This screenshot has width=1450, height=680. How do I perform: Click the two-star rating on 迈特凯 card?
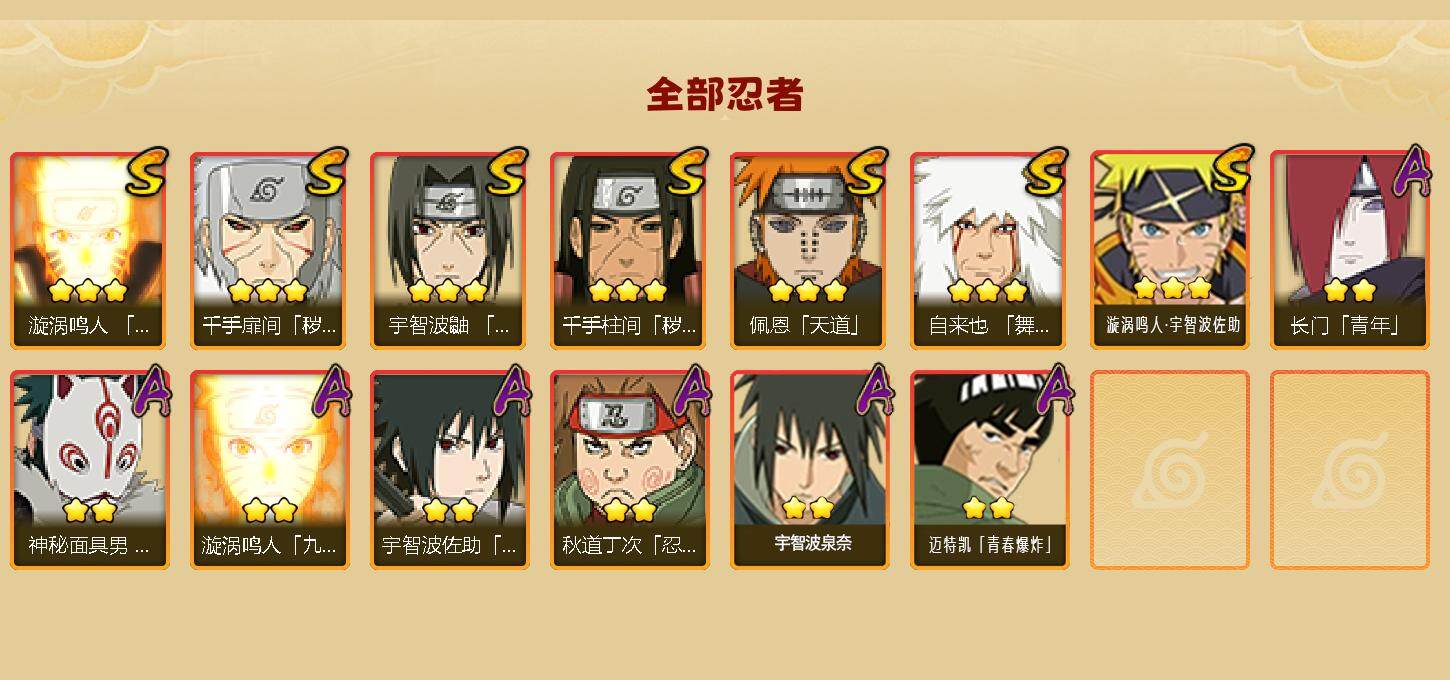(988, 508)
